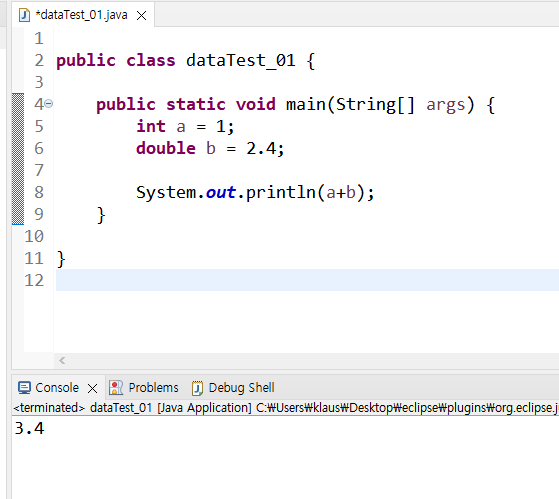Click the console output 3.4
The height and width of the screenshot is (499, 559).
point(29,428)
